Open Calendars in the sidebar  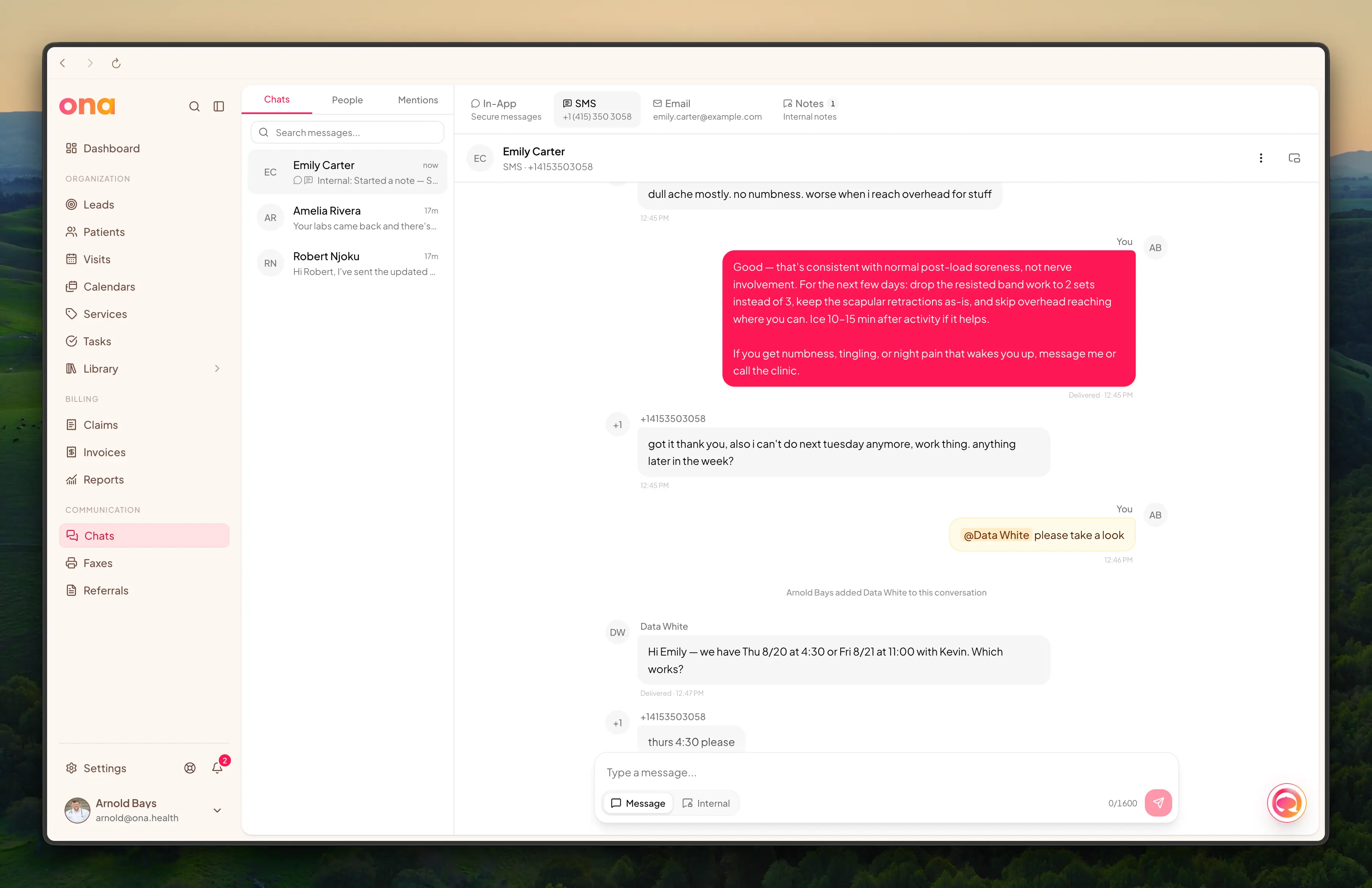coord(144,286)
